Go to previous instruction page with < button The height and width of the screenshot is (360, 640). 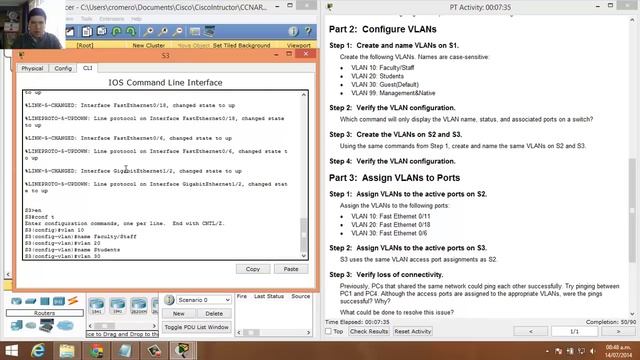click(x=531, y=331)
